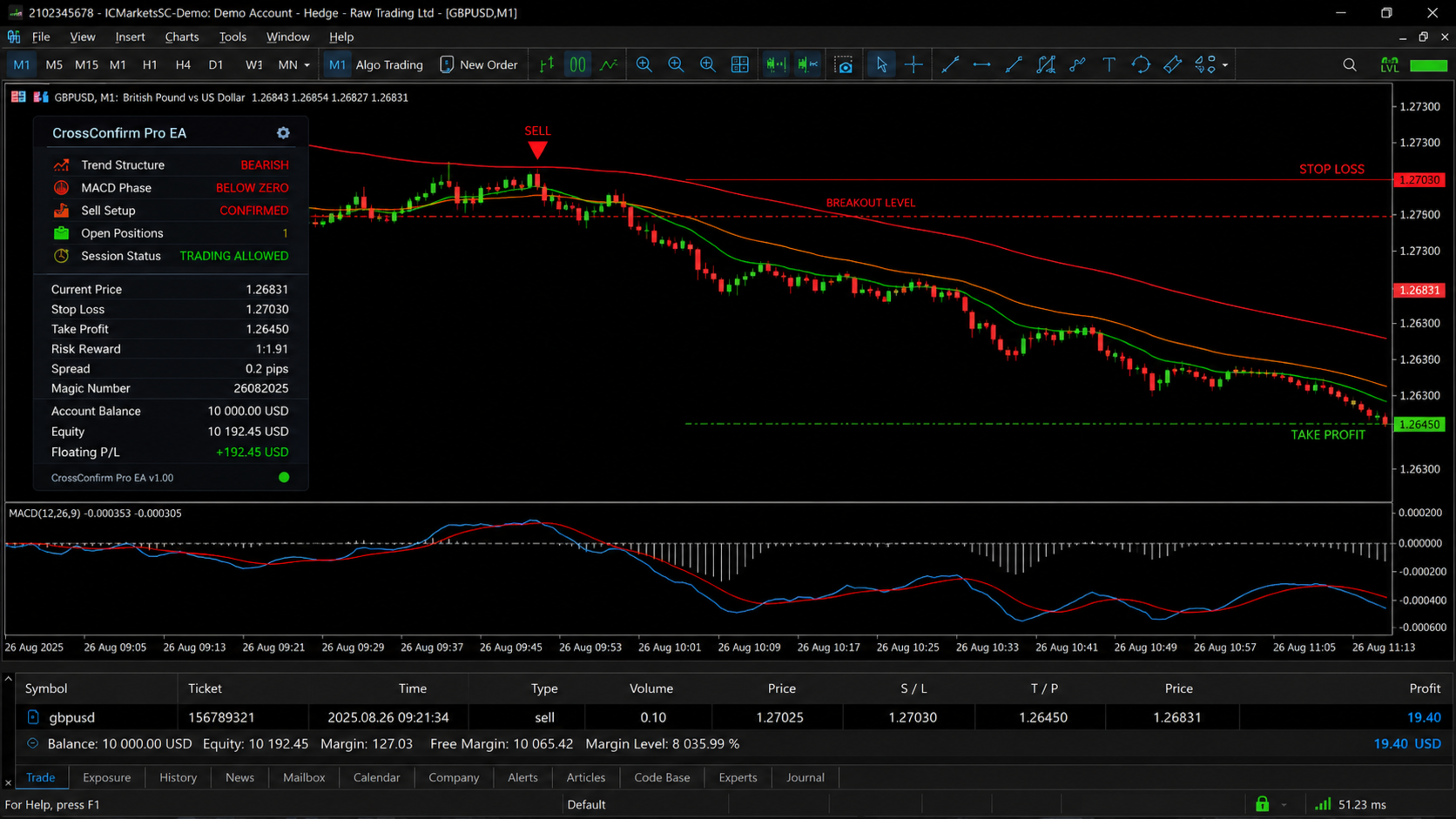Click the circle icon beside Balance
1456x819 pixels.
[x=32, y=743]
